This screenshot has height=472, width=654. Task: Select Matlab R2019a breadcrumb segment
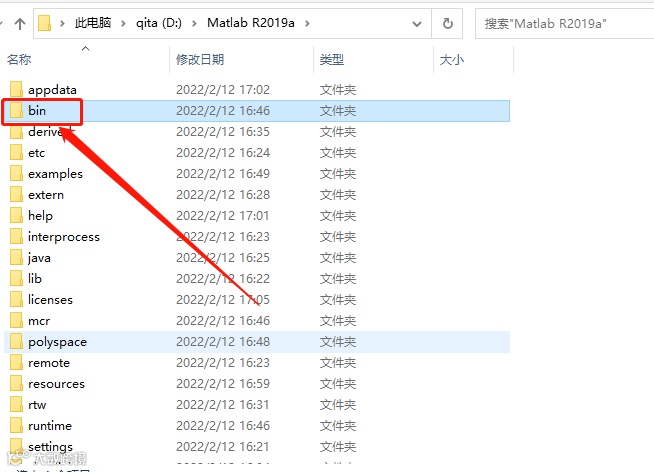tap(251, 23)
